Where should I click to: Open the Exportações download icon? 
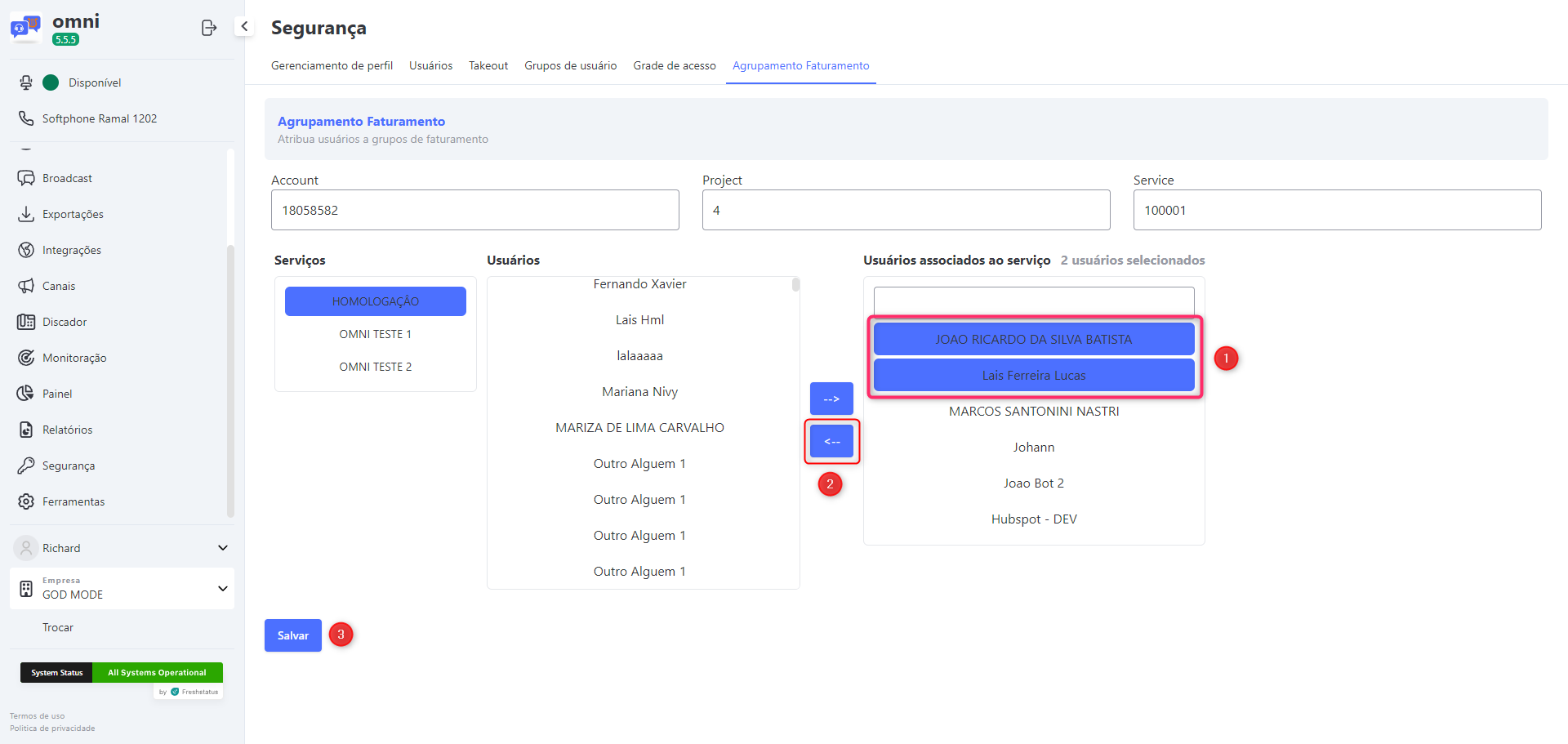[x=26, y=214]
